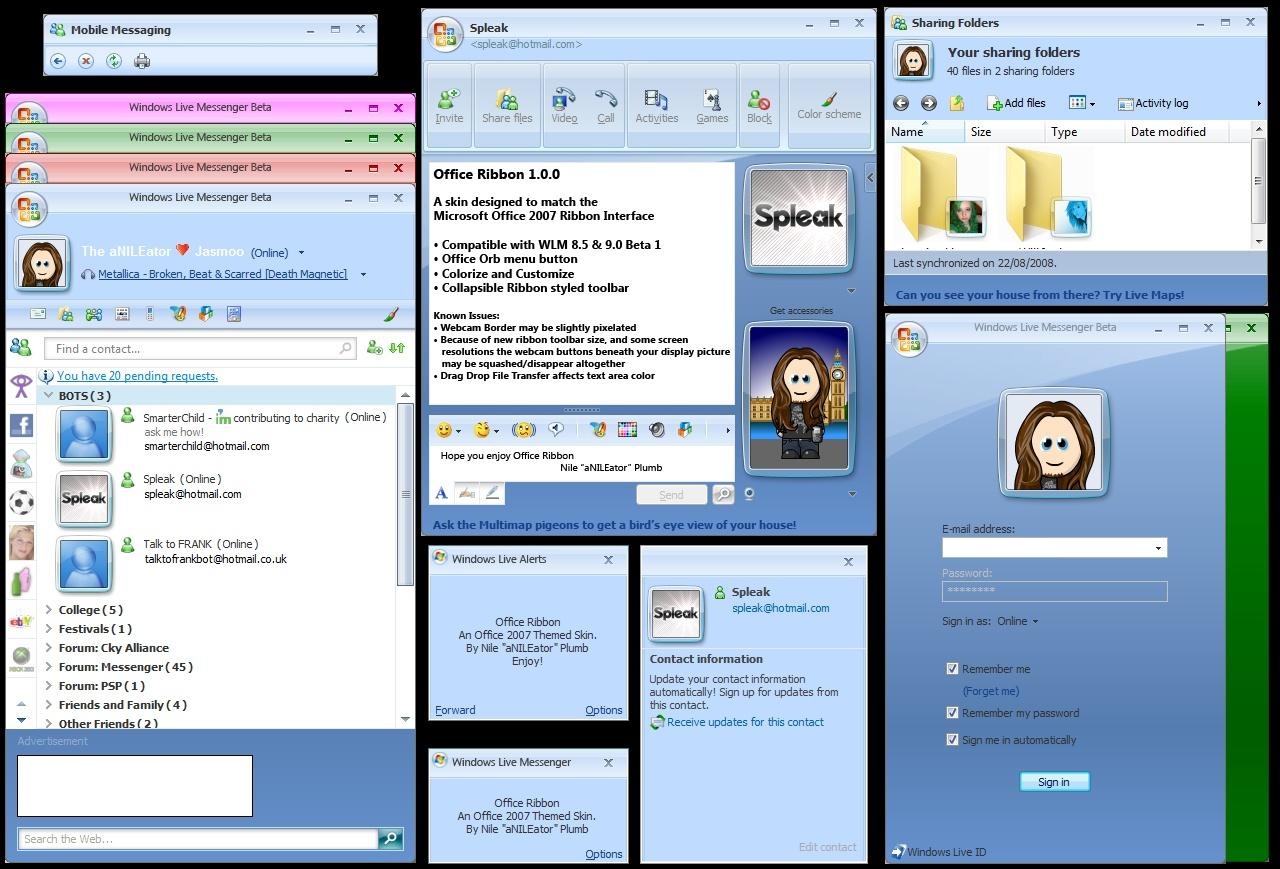The width and height of the screenshot is (1280, 869).
Task: Click the sort contacts arrows icon
Action: [397, 348]
